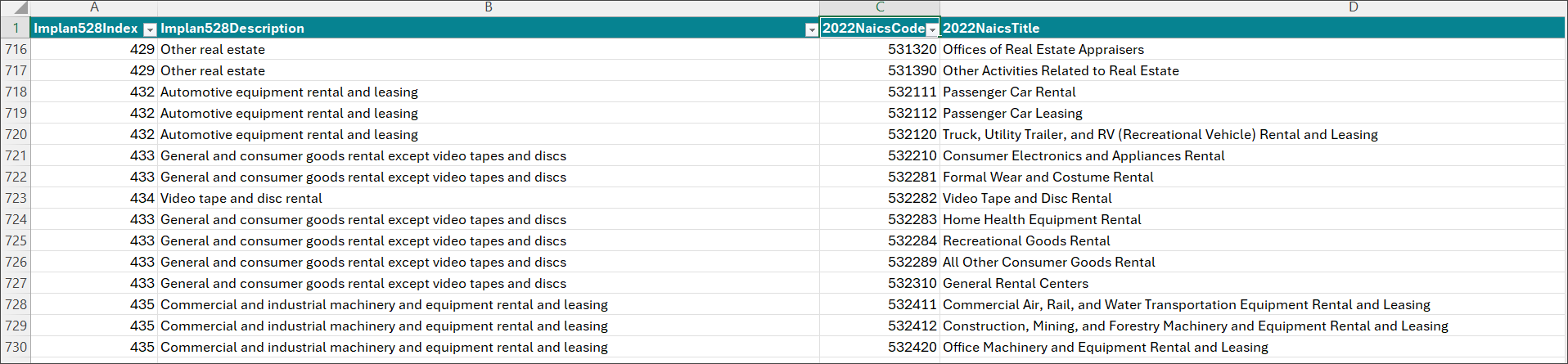Select NAICS code cell 532282
1568x364 pixels.
(880, 198)
